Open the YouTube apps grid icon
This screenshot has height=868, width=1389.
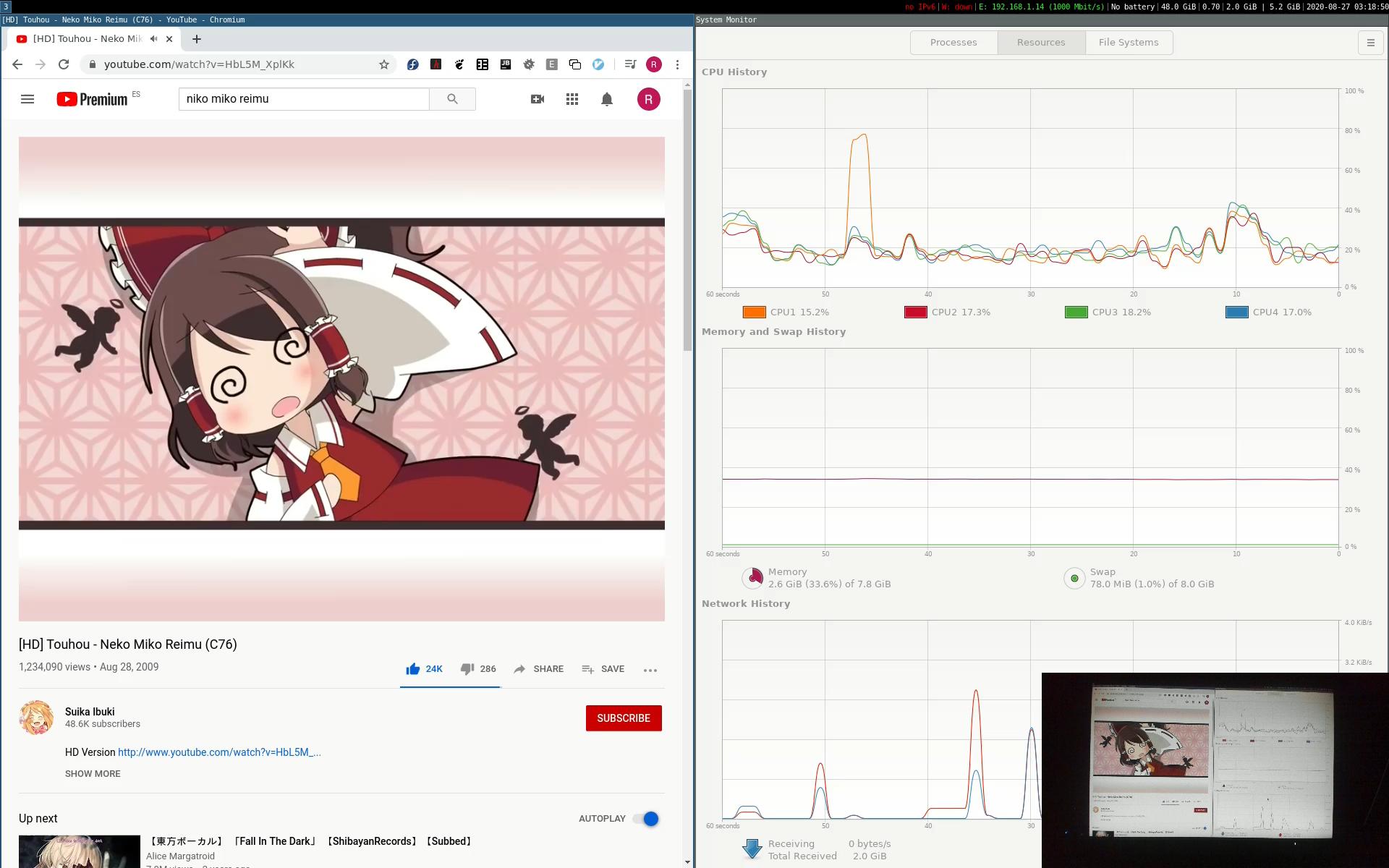click(572, 99)
